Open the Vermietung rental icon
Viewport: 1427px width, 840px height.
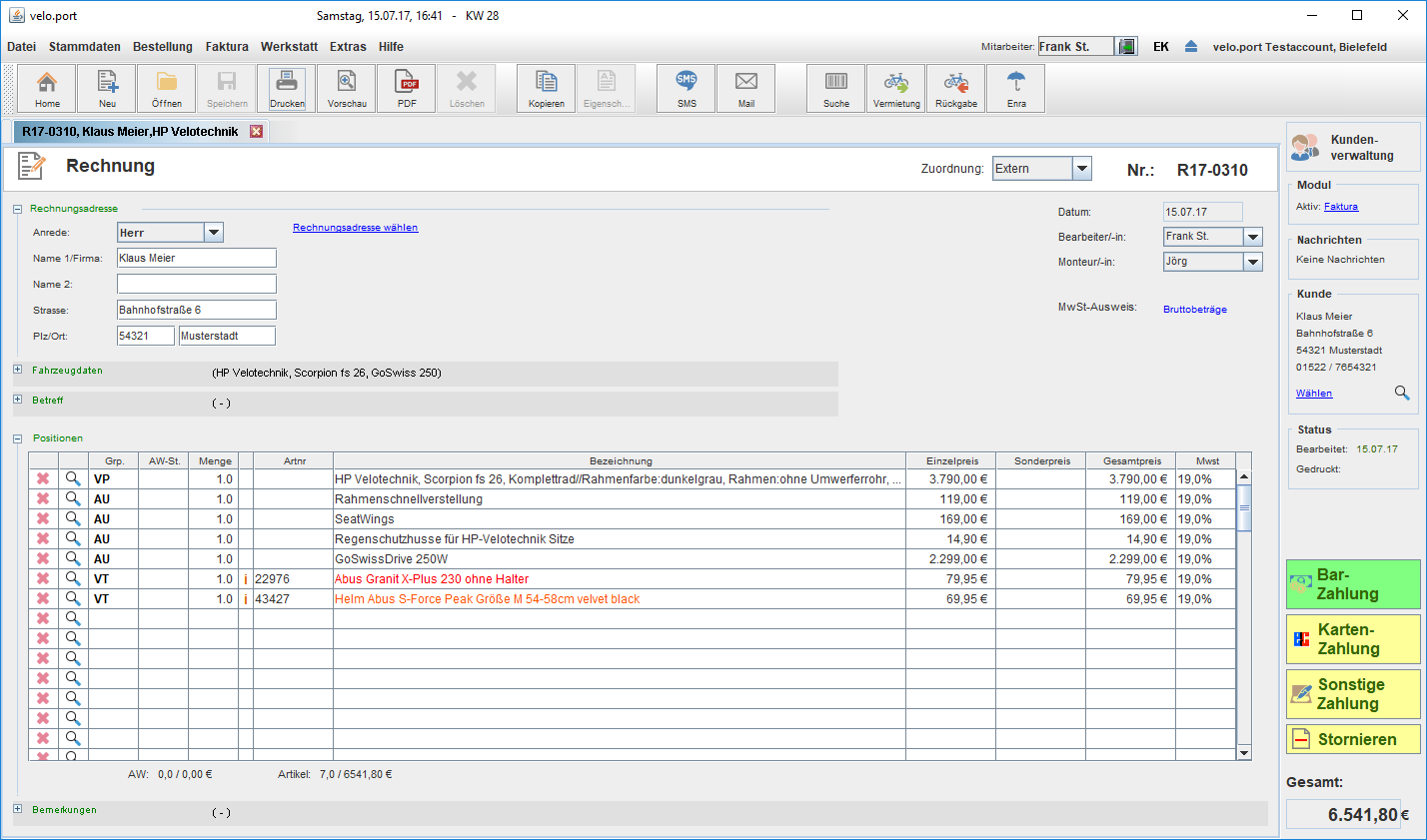(x=896, y=88)
